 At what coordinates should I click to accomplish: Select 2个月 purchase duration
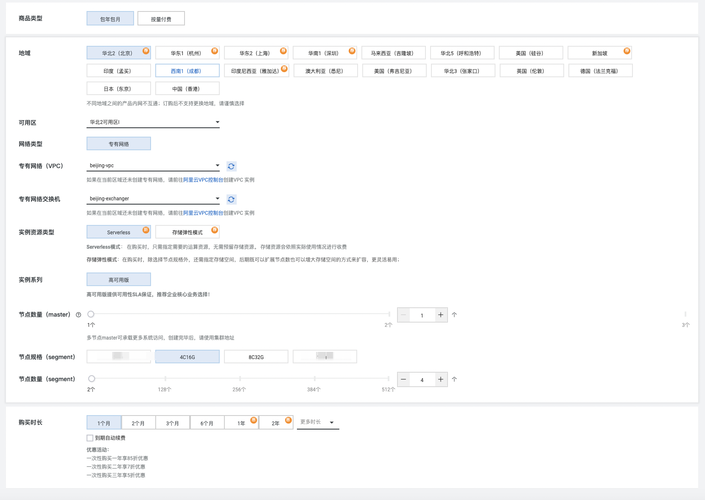tap(138, 423)
